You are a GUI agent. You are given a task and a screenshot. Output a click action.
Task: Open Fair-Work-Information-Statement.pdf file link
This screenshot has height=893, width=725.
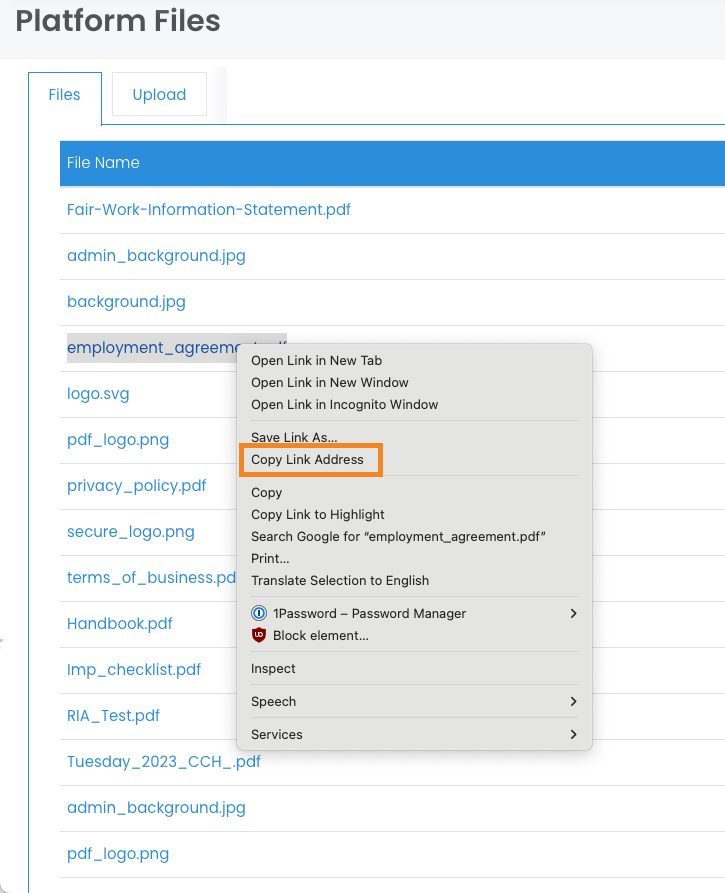[208, 210]
